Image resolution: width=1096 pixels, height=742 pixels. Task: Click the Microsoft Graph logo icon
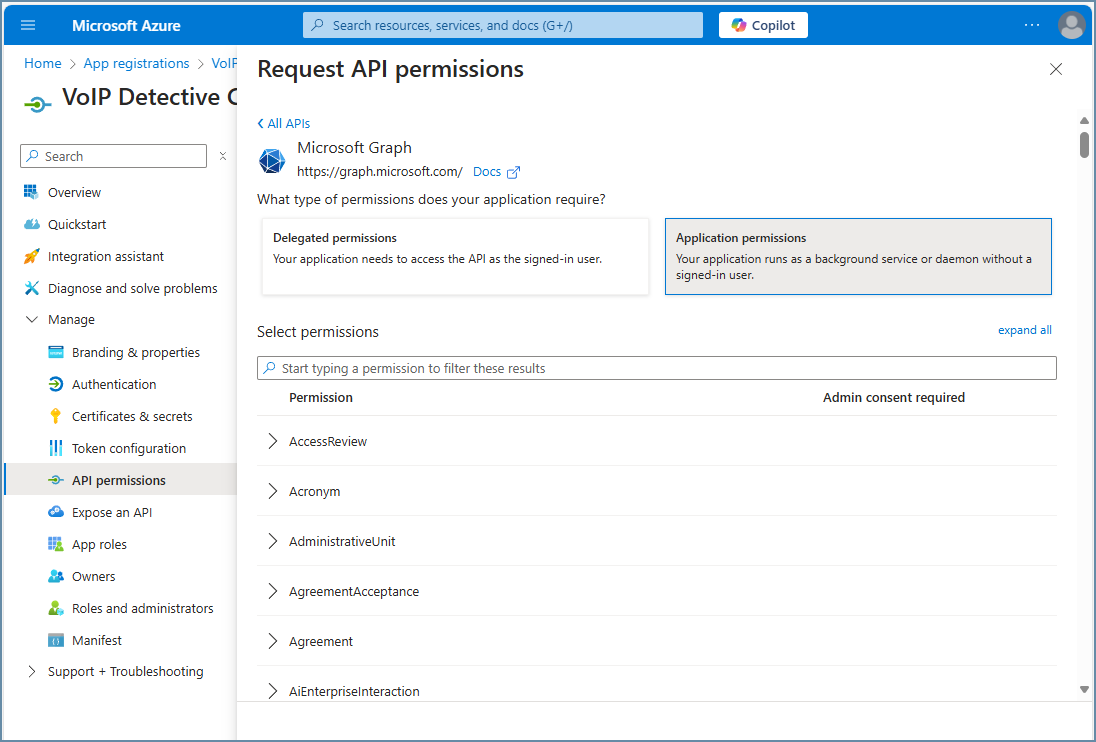[272, 161]
